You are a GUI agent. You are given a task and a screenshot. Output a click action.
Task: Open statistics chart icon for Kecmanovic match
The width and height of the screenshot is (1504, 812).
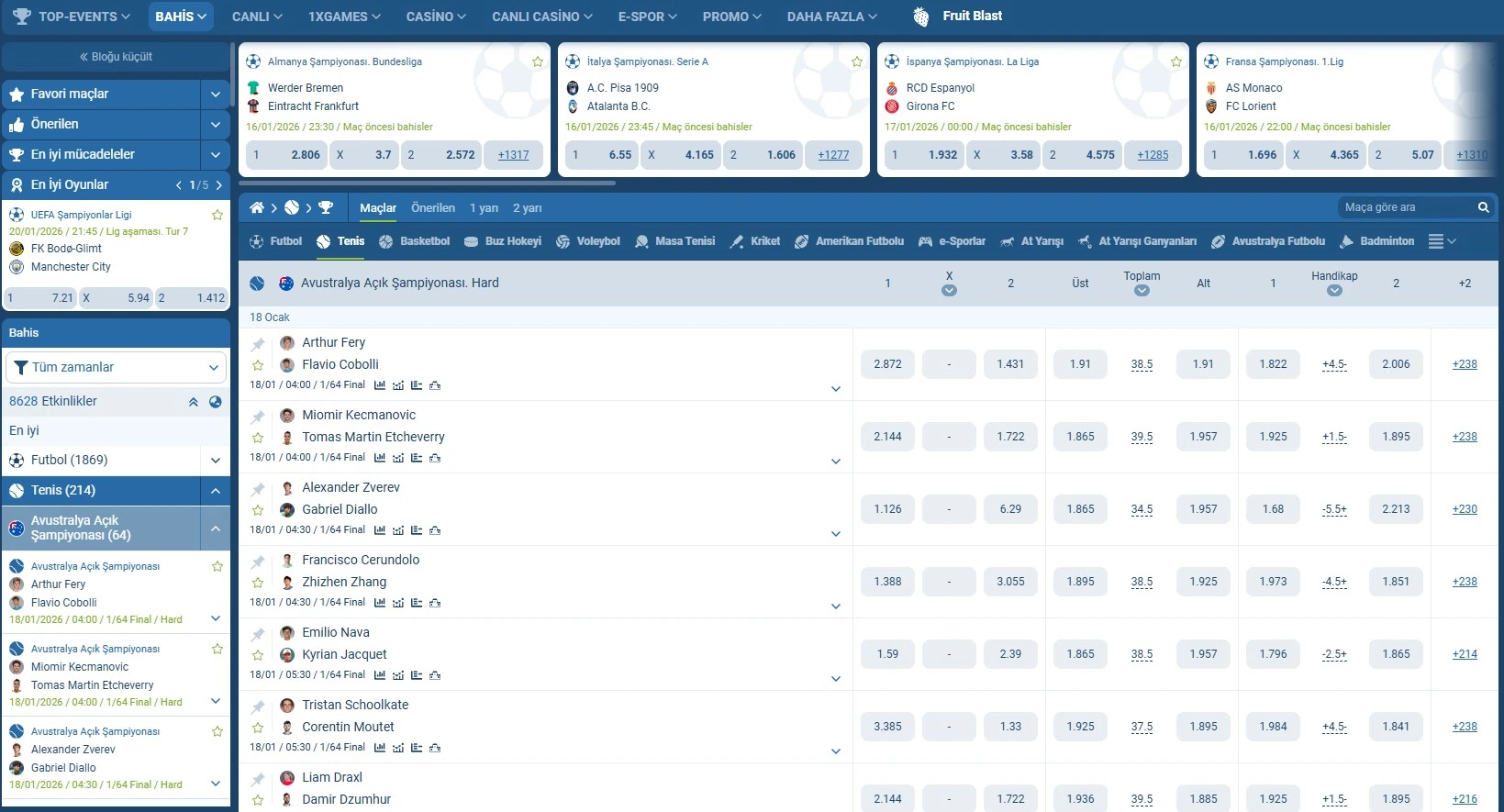pos(380,458)
